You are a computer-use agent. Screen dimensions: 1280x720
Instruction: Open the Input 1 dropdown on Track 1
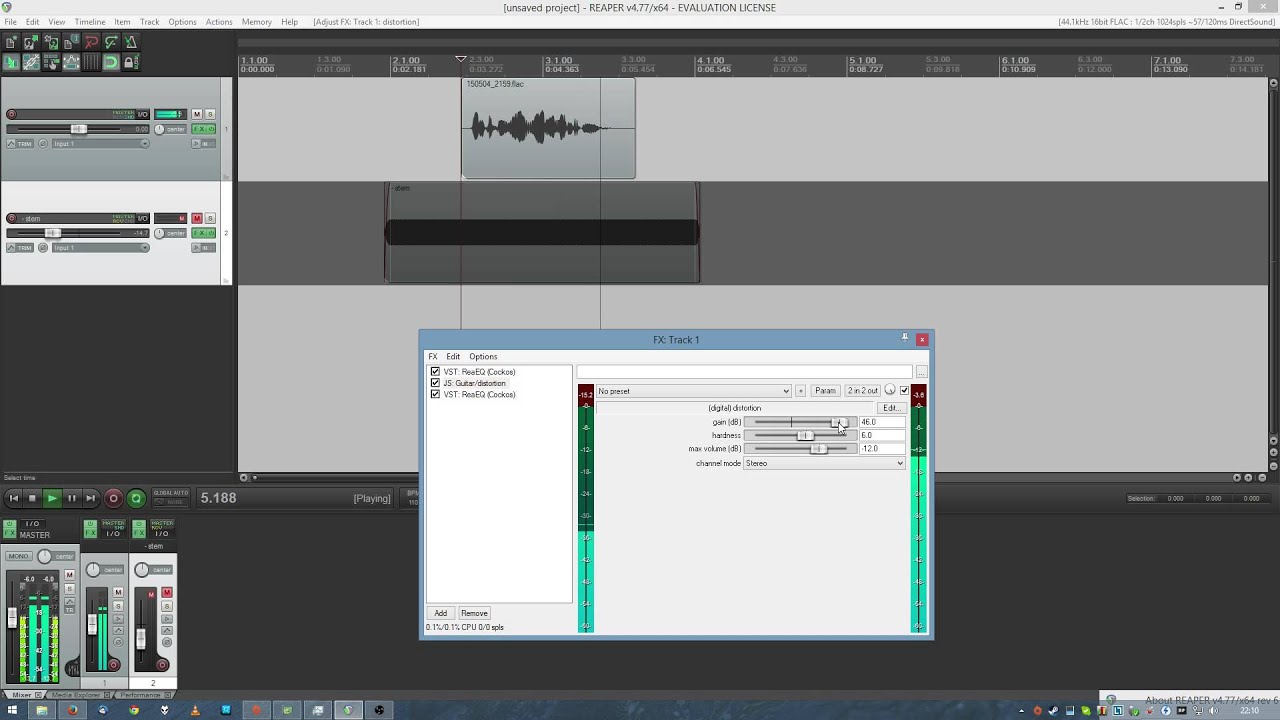[x=101, y=144]
